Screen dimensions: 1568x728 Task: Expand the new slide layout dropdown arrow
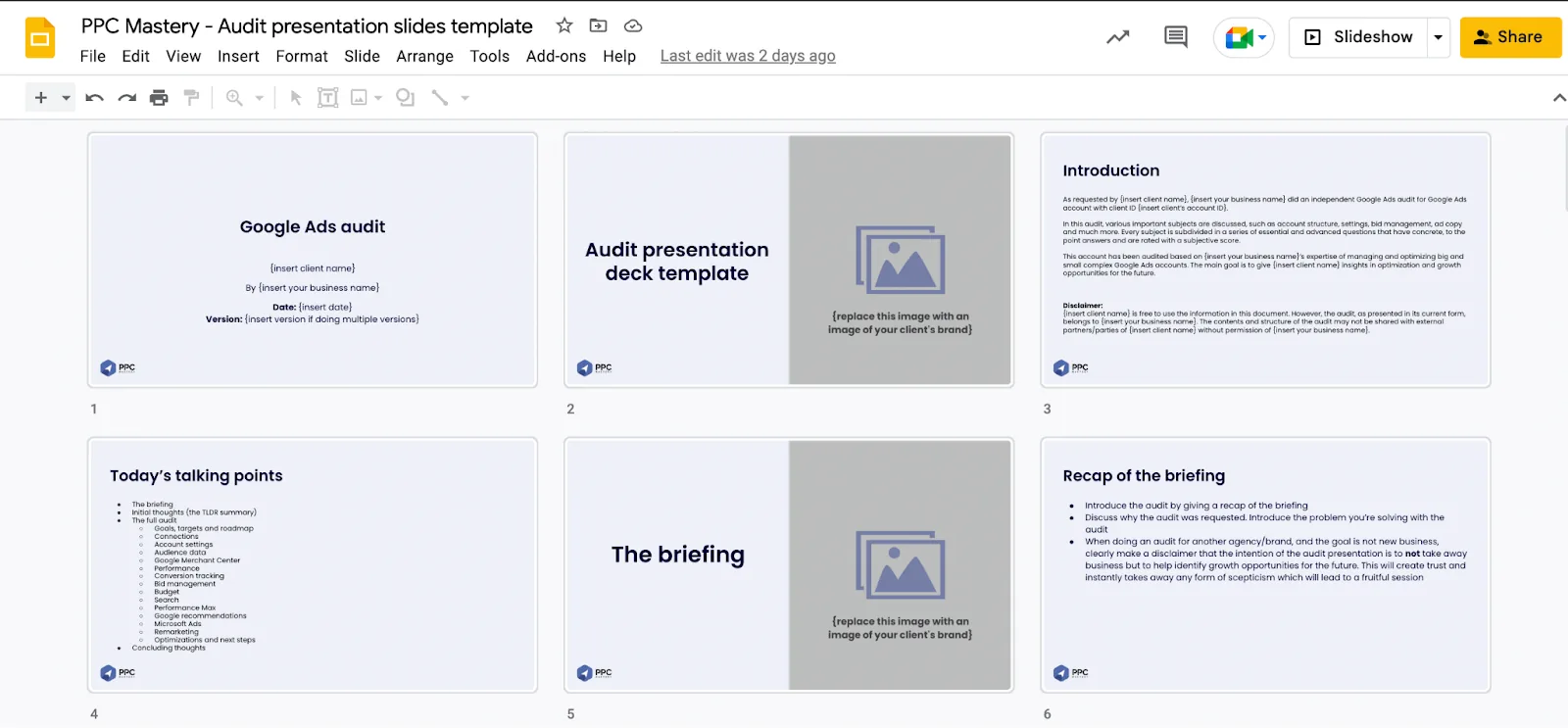coord(67,97)
